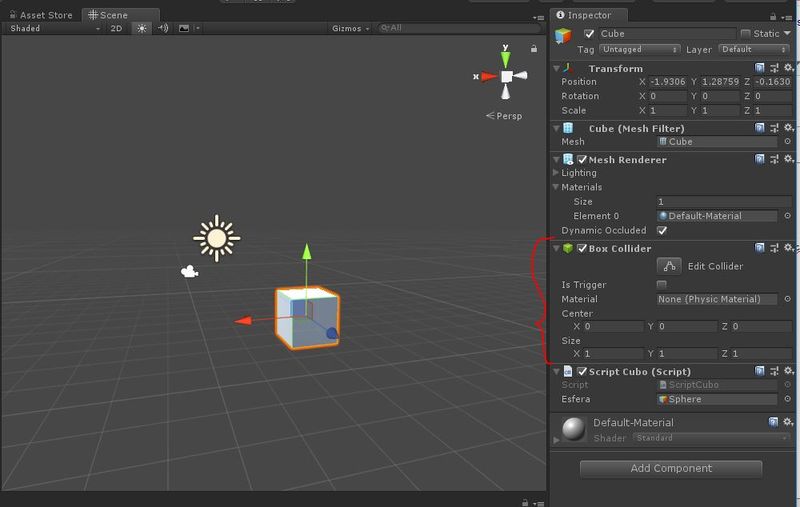Collapse the Box Collider component foldout

(x=556, y=248)
